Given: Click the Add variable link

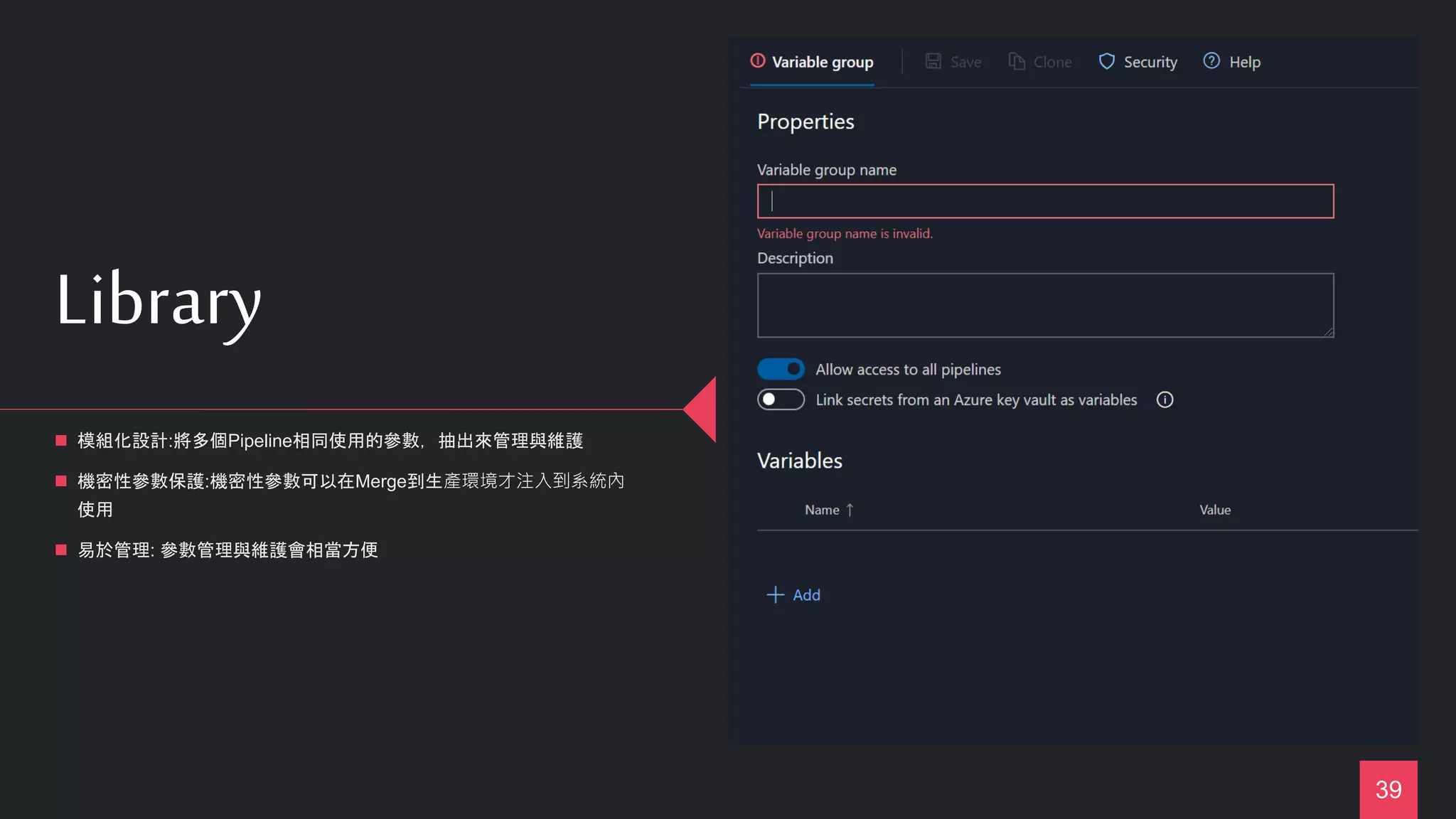Looking at the screenshot, I should click(x=806, y=595).
